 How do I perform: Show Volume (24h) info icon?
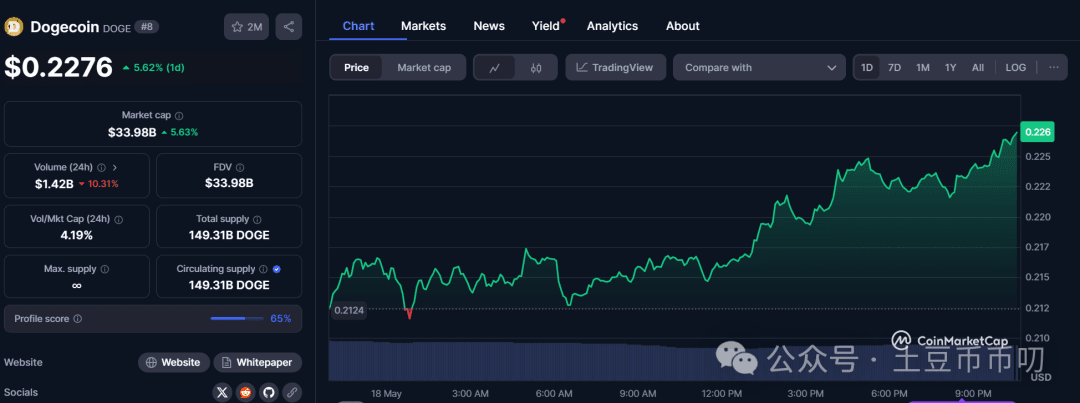point(101,167)
